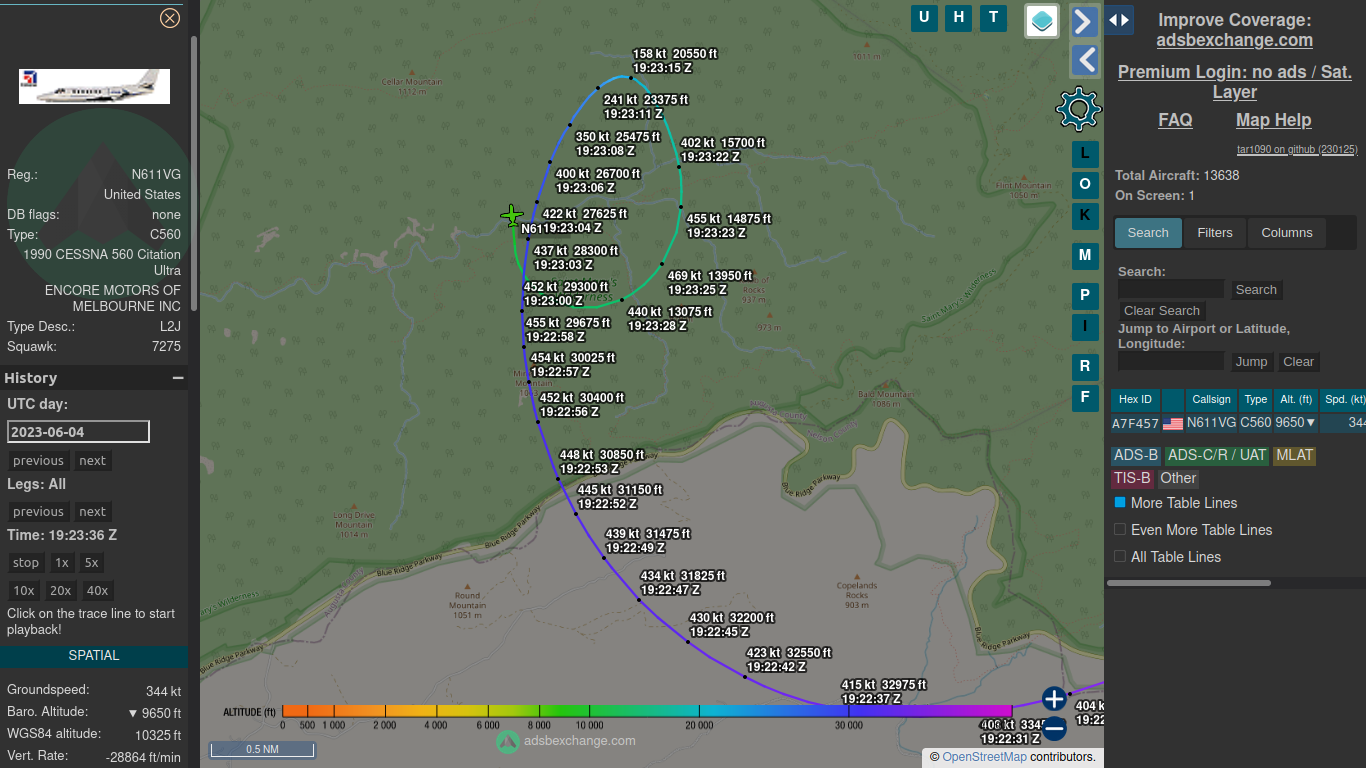Click the Search text input field
The height and width of the screenshot is (768, 1366).
tap(1171, 290)
